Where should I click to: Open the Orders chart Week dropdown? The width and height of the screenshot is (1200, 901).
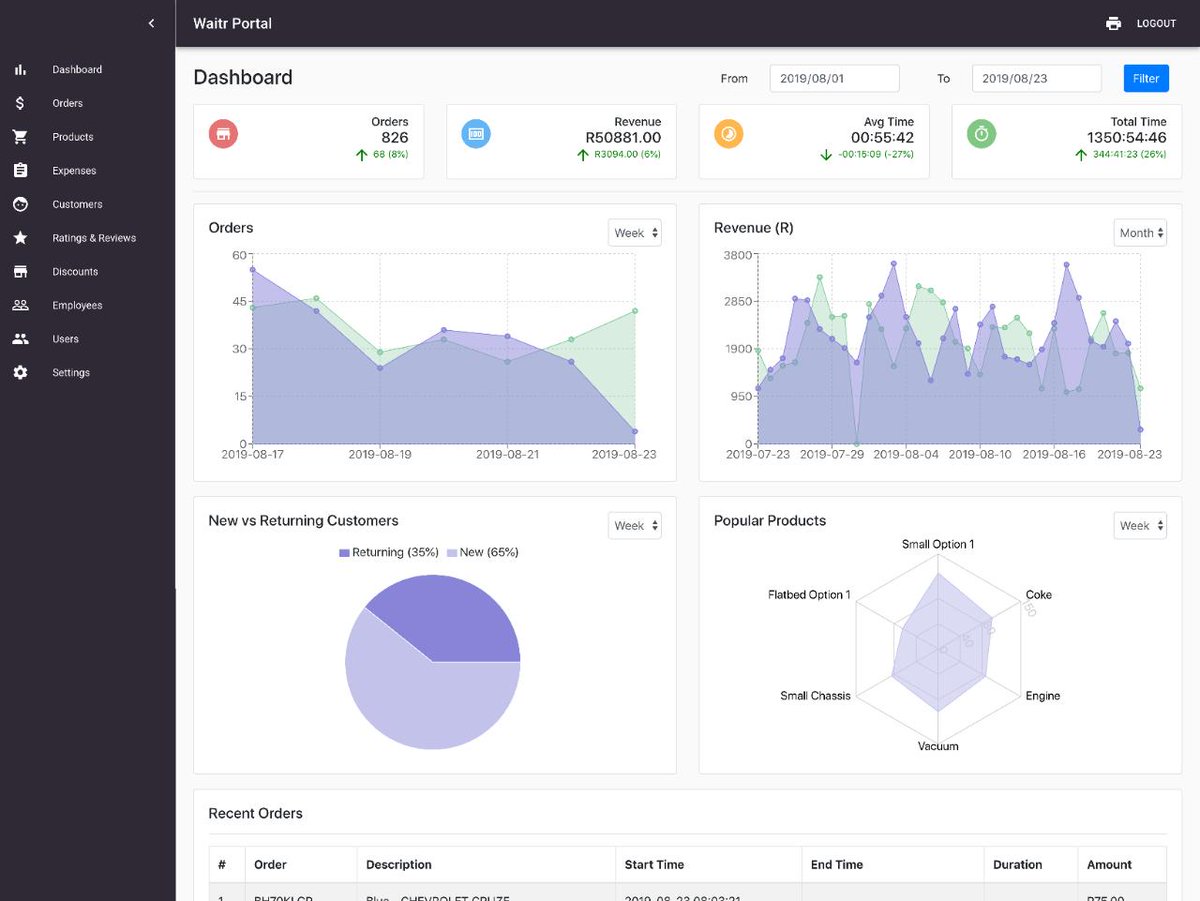click(x=635, y=233)
